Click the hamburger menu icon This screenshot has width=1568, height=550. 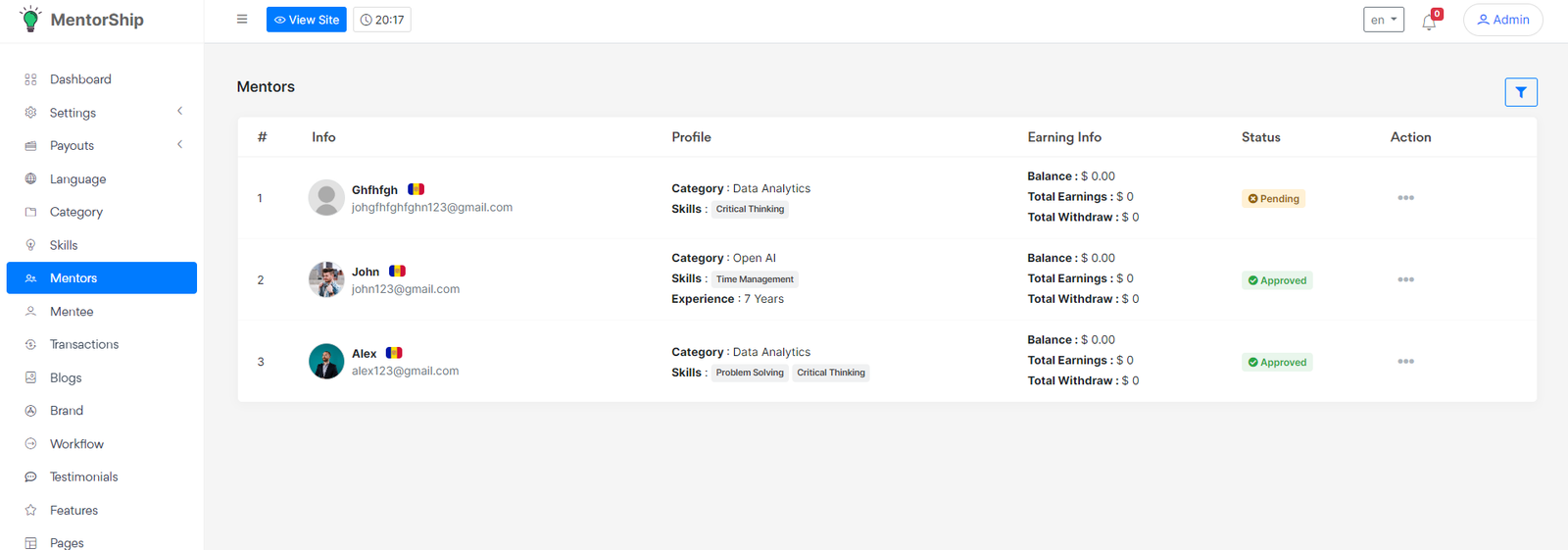click(x=242, y=20)
